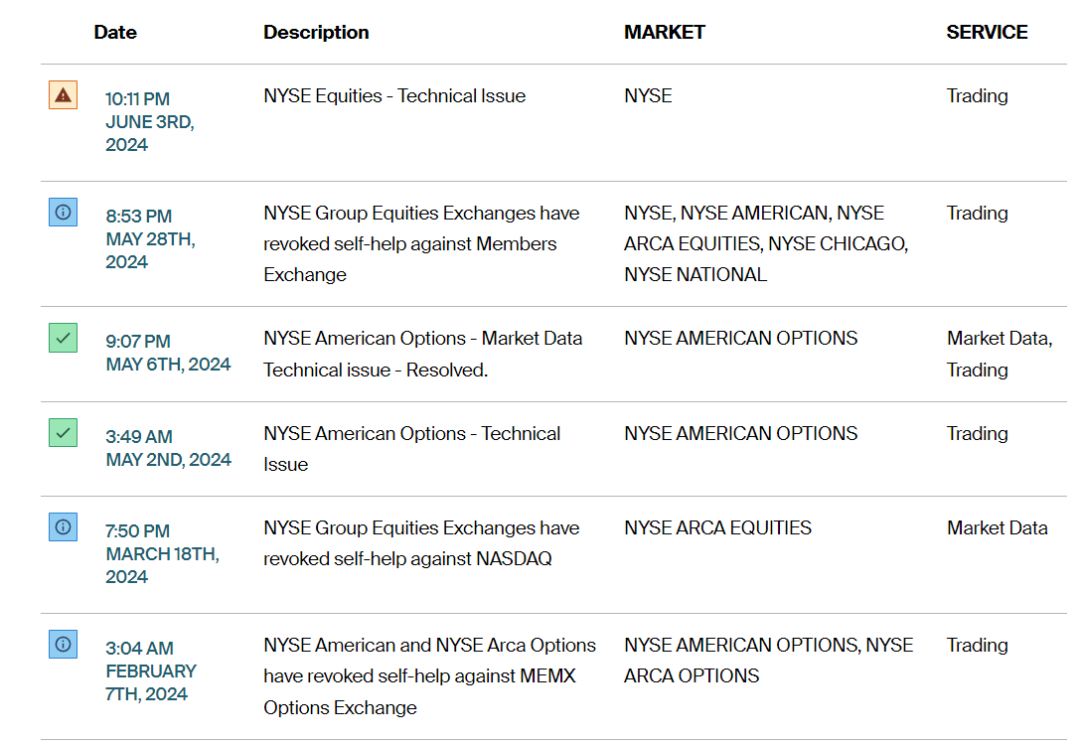Click the SERVICE column header
Viewport: 1080px width, 744px height.
(x=986, y=32)
